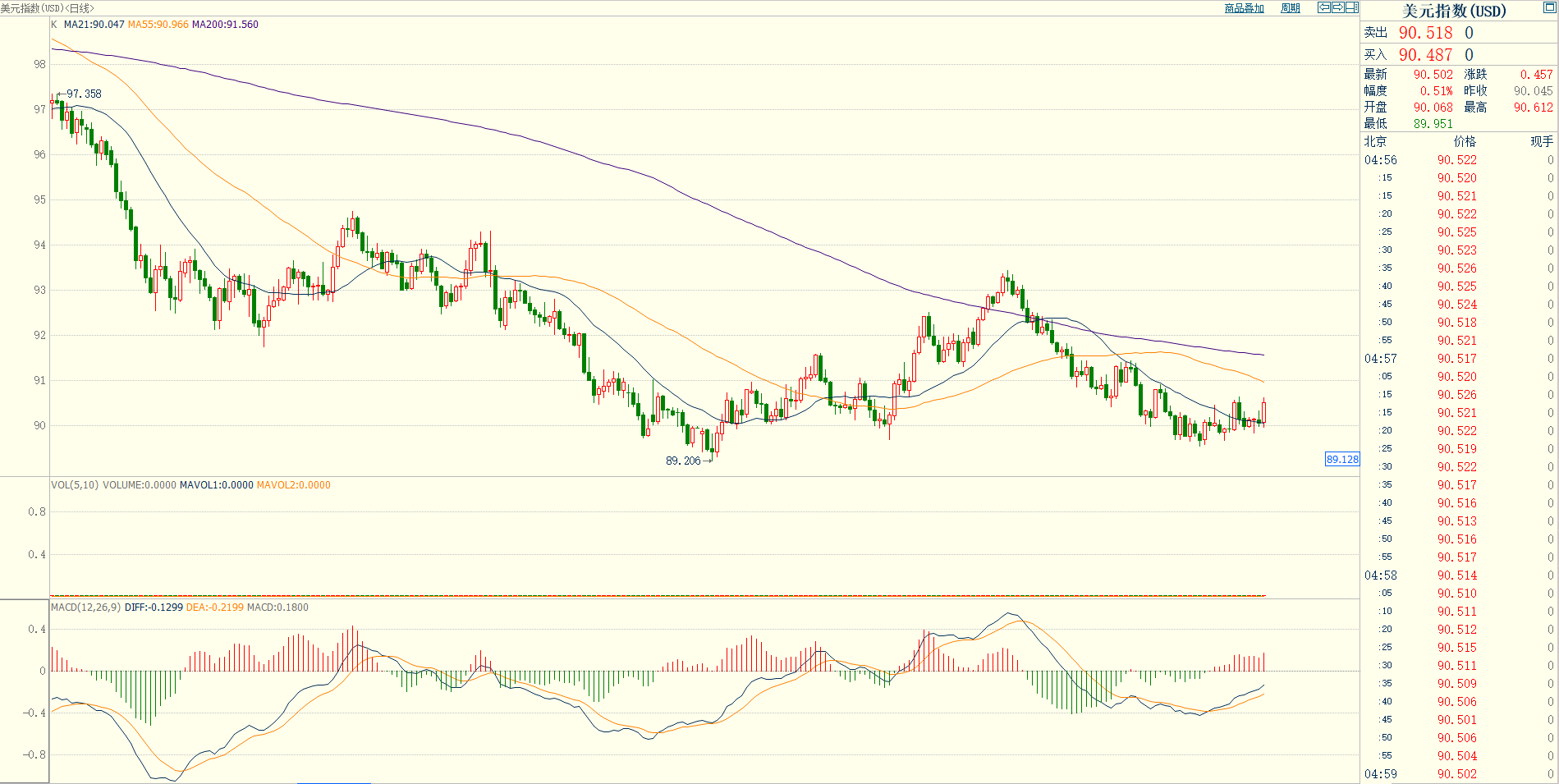Click the 价格 column header

(1464, 141)
